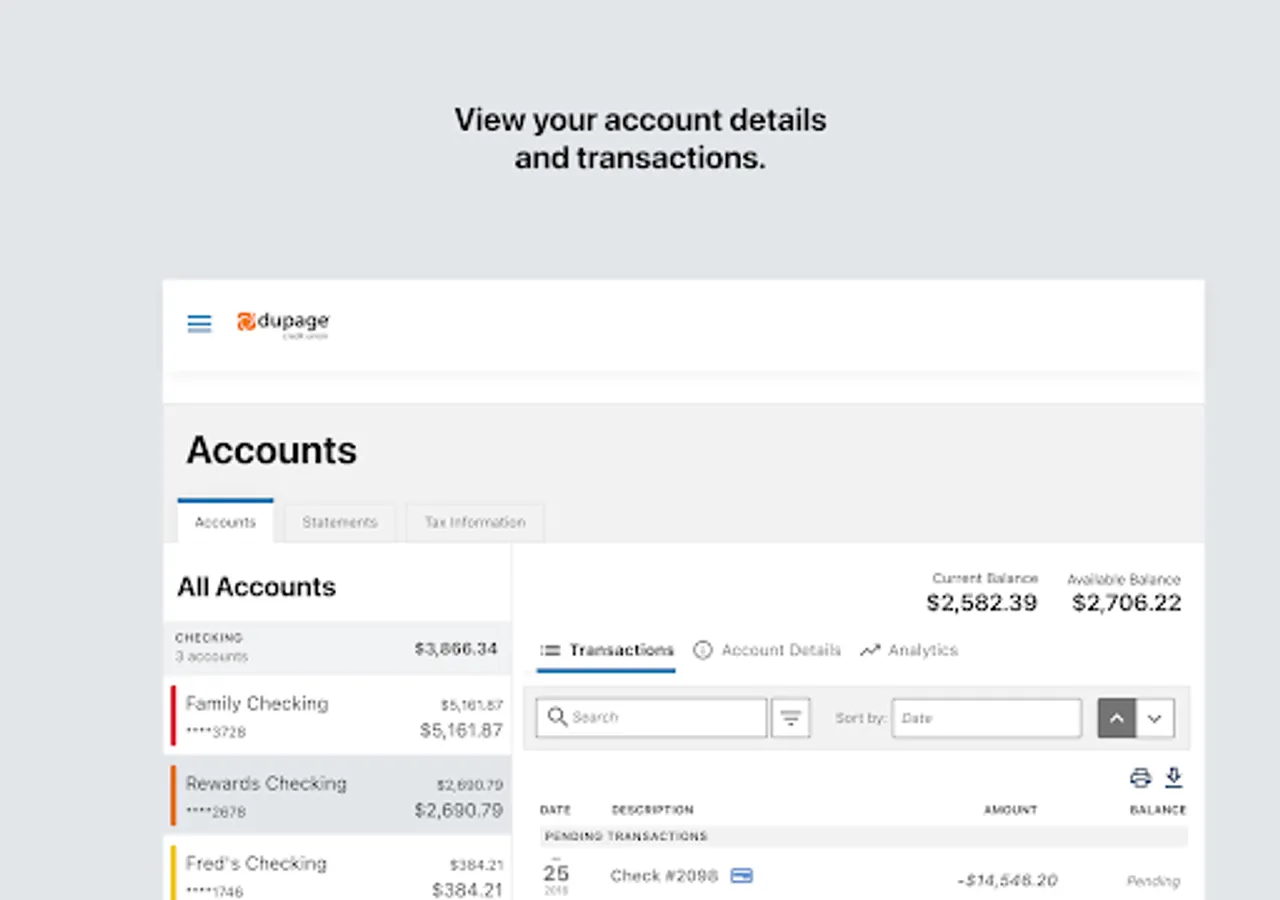This screenshot has height=900, width=1280.
Task: Click the DuPage Credit Union logo
Action: coord(283,323)
